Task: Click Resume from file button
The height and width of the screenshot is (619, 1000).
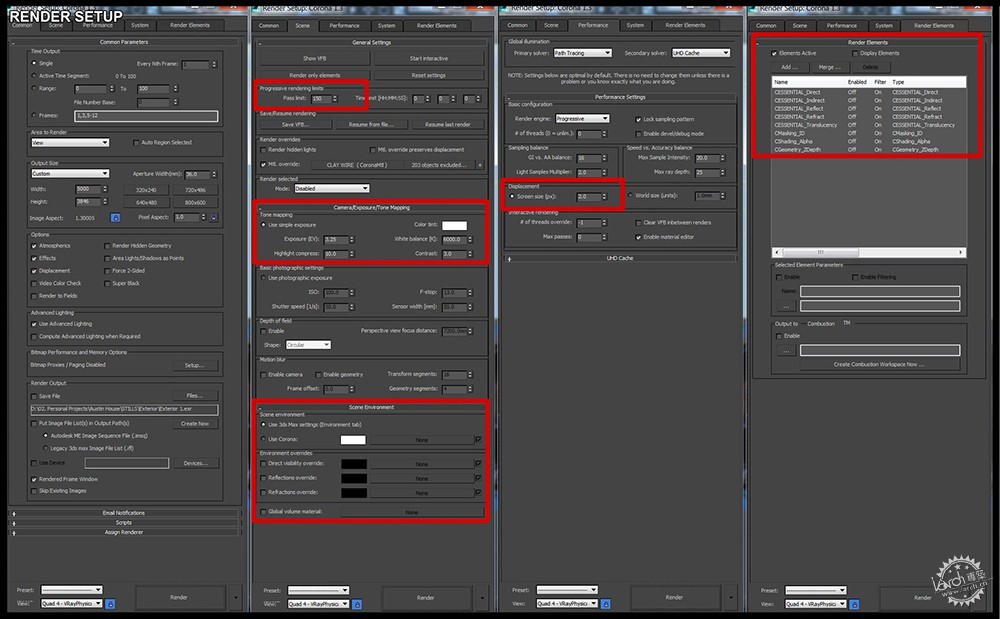Action: click(x=371, y=125)
